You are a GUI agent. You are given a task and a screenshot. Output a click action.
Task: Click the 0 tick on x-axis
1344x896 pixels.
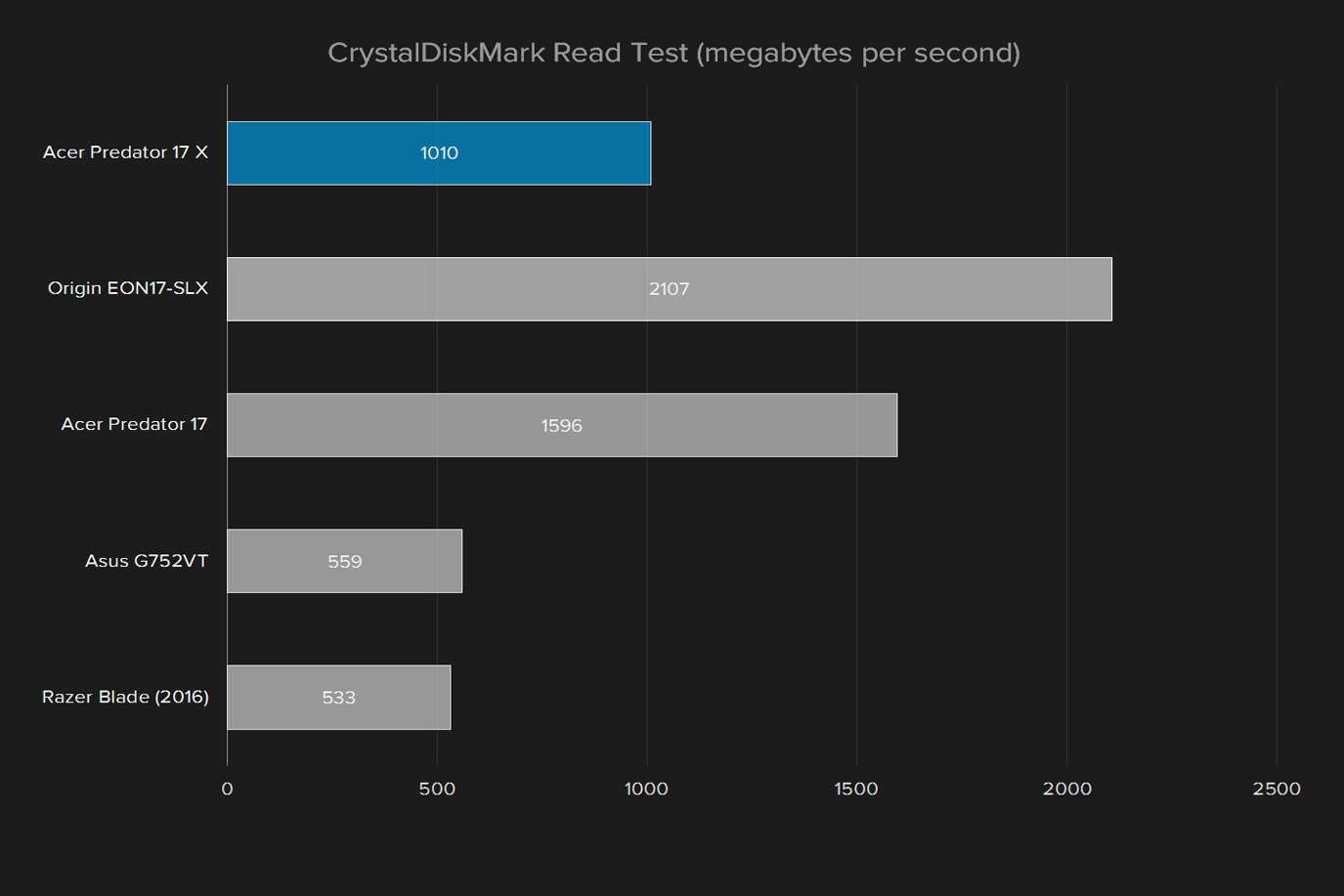point(228,789)
